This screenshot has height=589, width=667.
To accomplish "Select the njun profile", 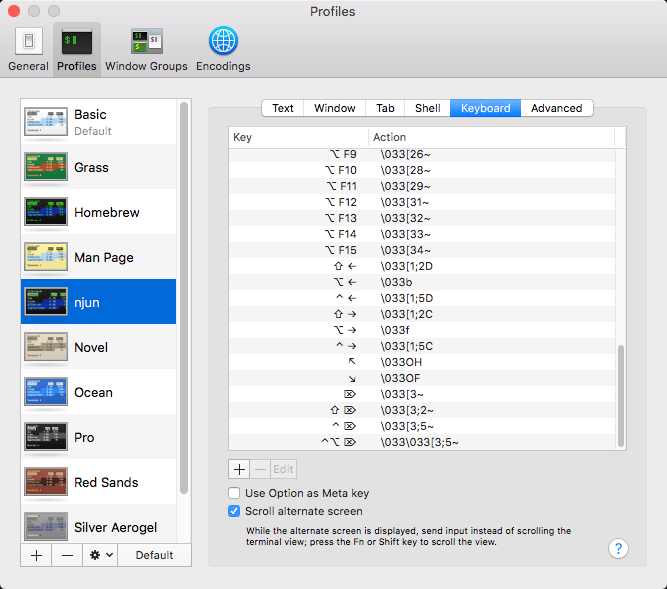I will (98, 302).
